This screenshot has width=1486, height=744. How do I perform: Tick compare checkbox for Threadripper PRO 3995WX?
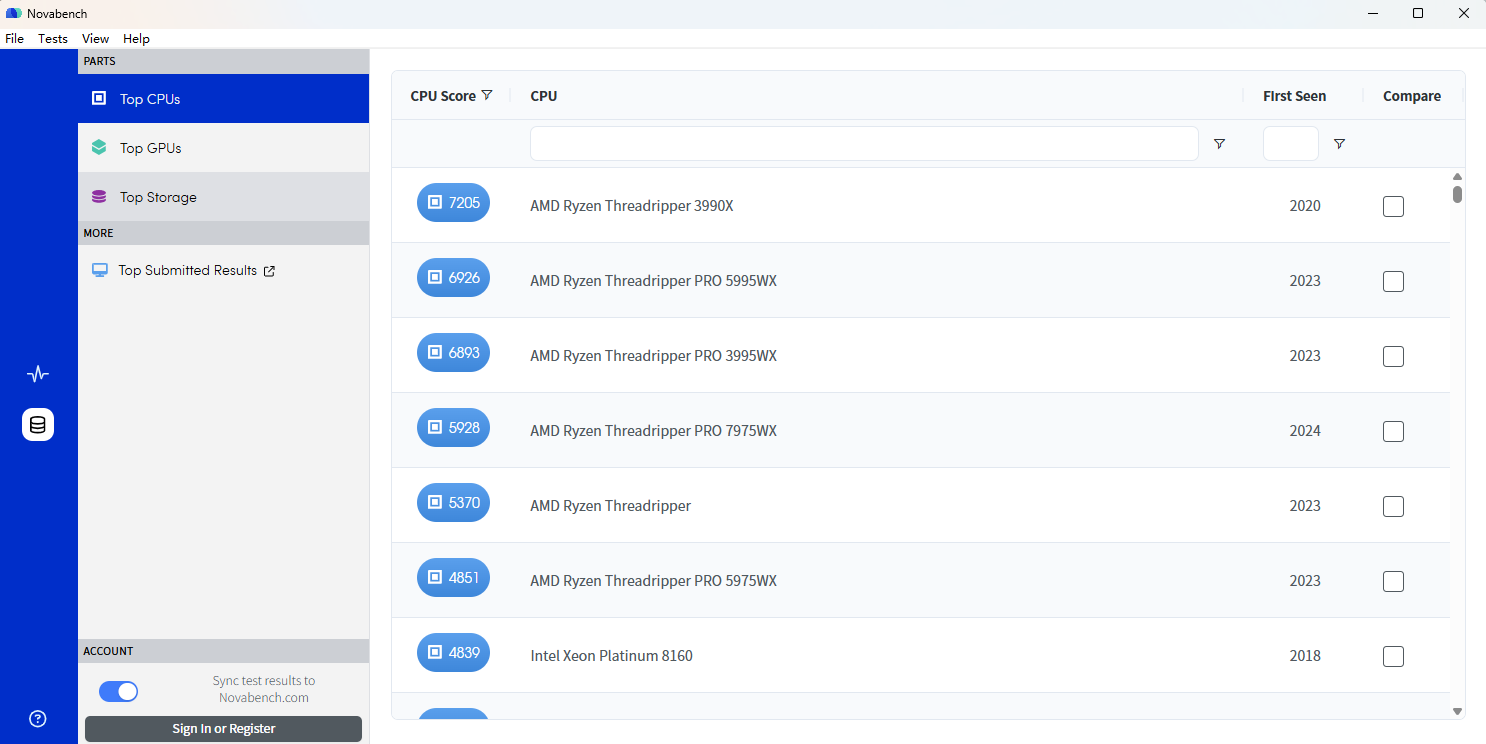pos(1393,356)
